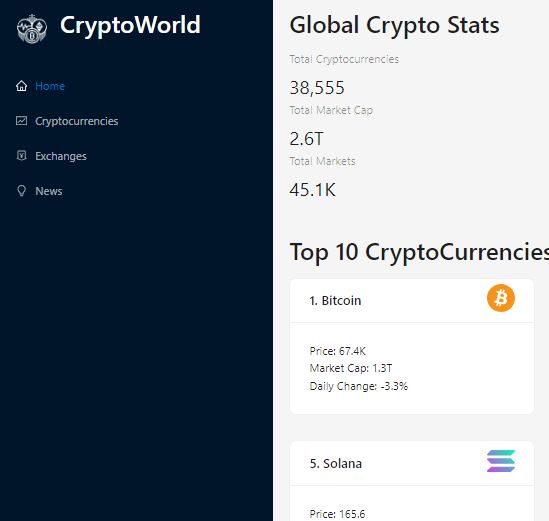Click the Cryptocurrencies chart icon
This screenshot has height=521, width=549.
(21, 121)
